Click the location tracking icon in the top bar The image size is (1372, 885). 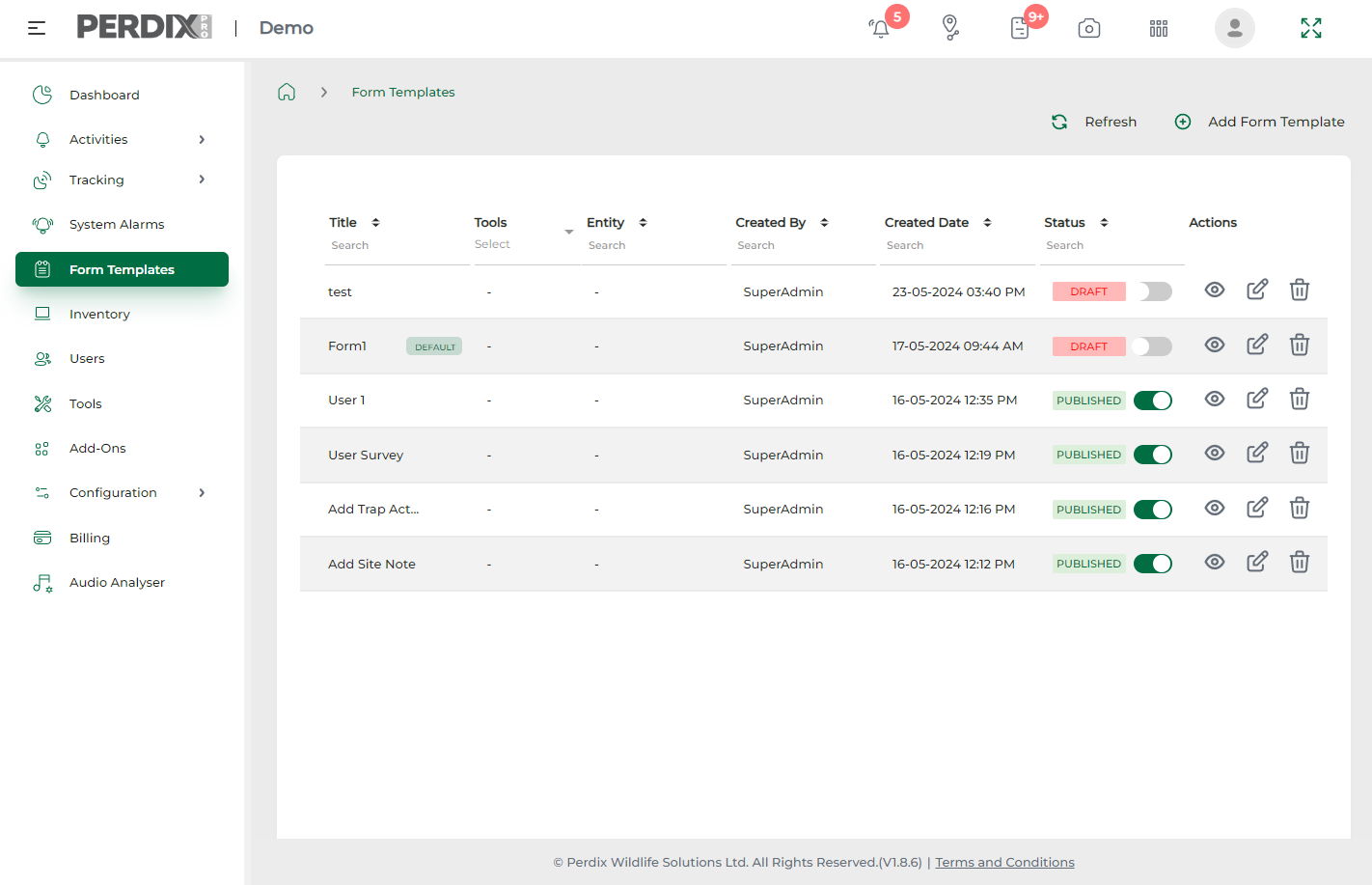point(950,28)
